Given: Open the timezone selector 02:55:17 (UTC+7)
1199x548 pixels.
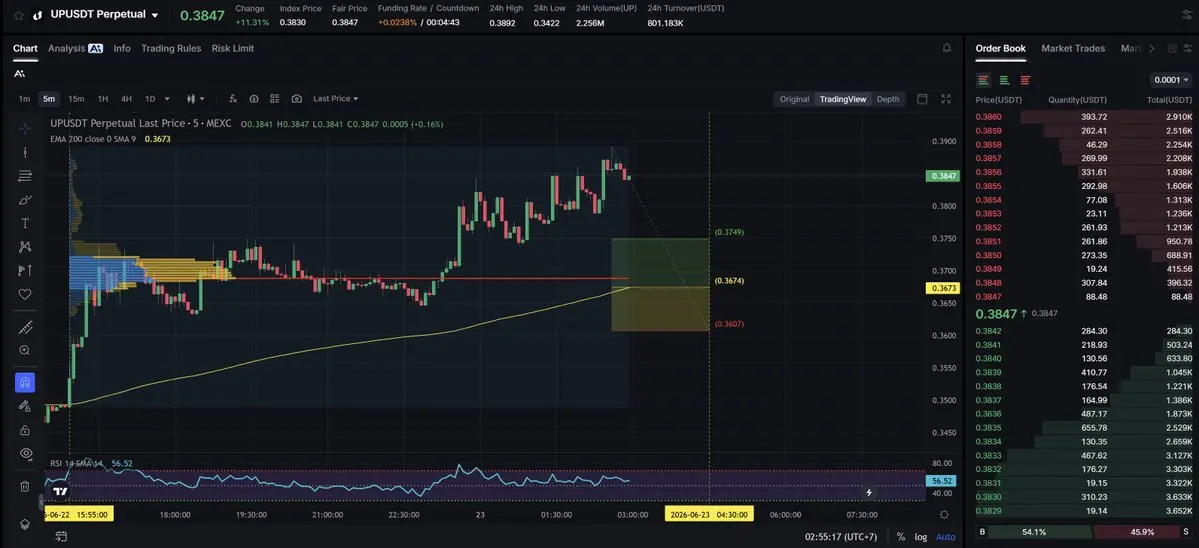Looking at the screenshot, I should [840, 537].
